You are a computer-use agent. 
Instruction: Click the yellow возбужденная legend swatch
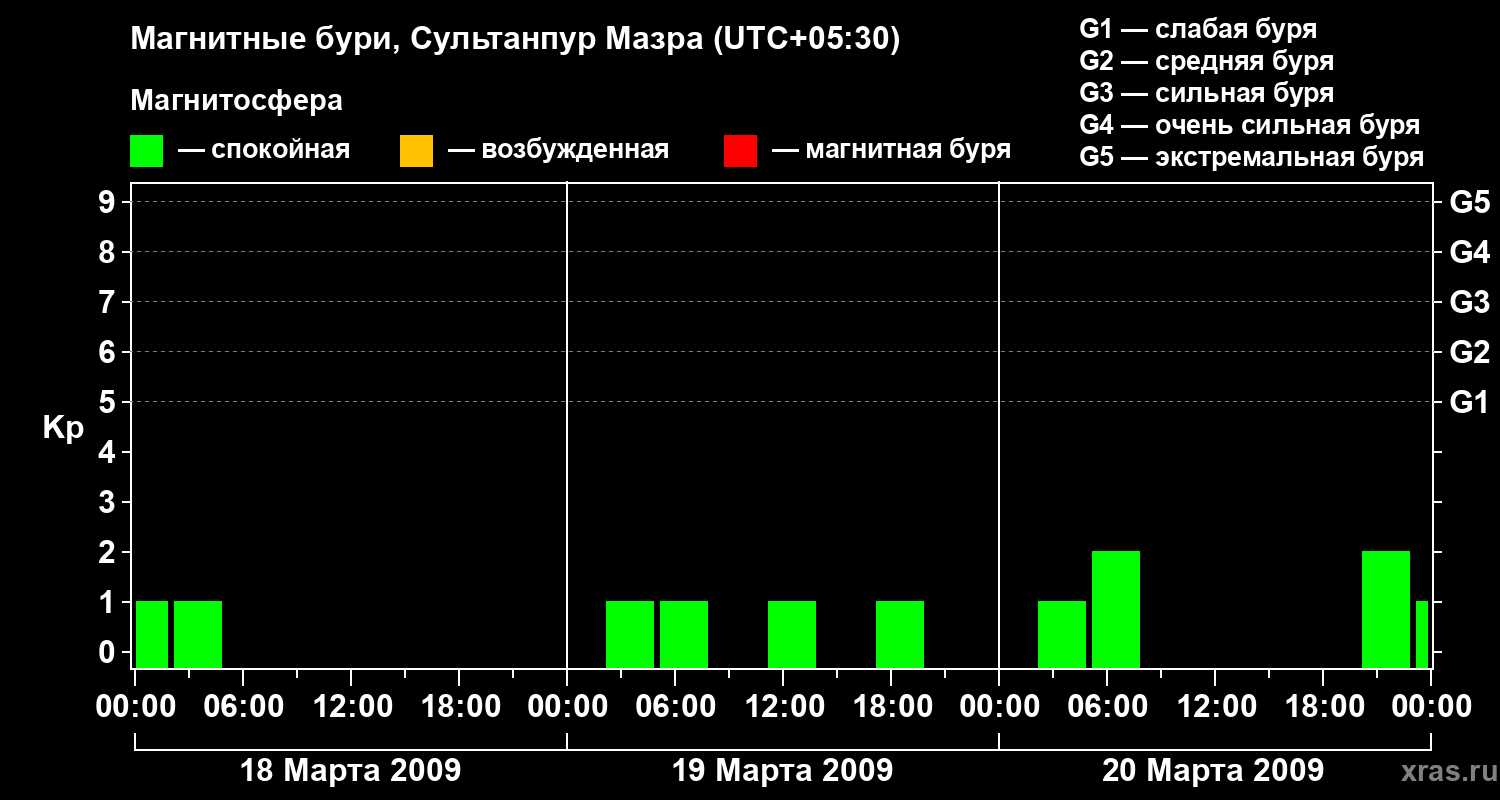point(416,151)
